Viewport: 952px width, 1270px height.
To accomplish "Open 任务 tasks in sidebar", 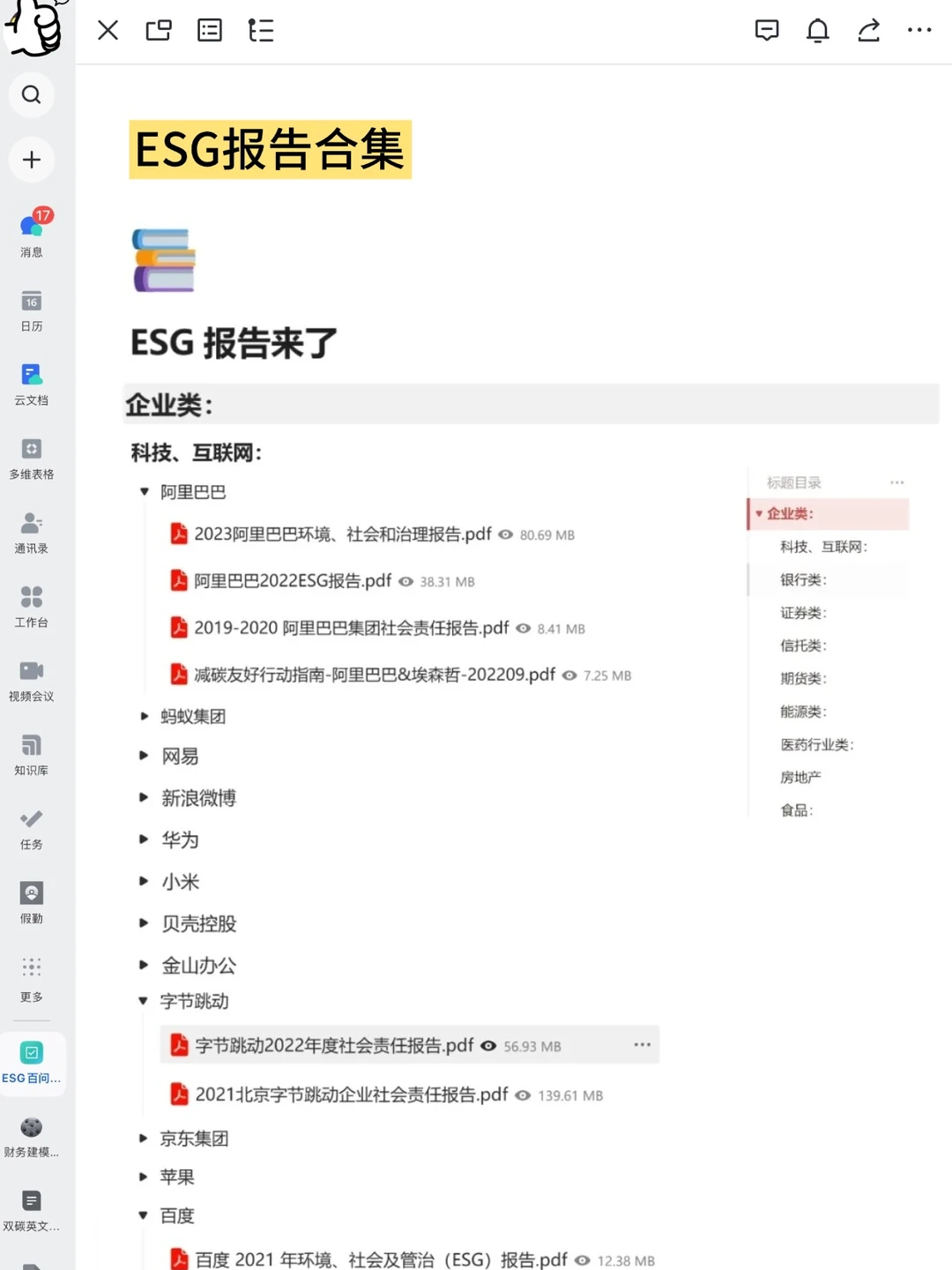I will tap(32, 829).
